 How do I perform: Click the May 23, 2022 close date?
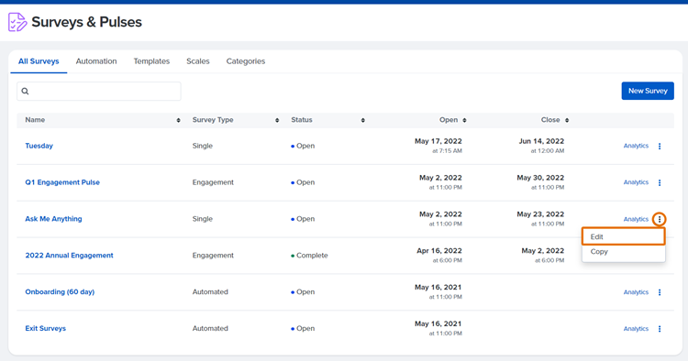(541, 214)
